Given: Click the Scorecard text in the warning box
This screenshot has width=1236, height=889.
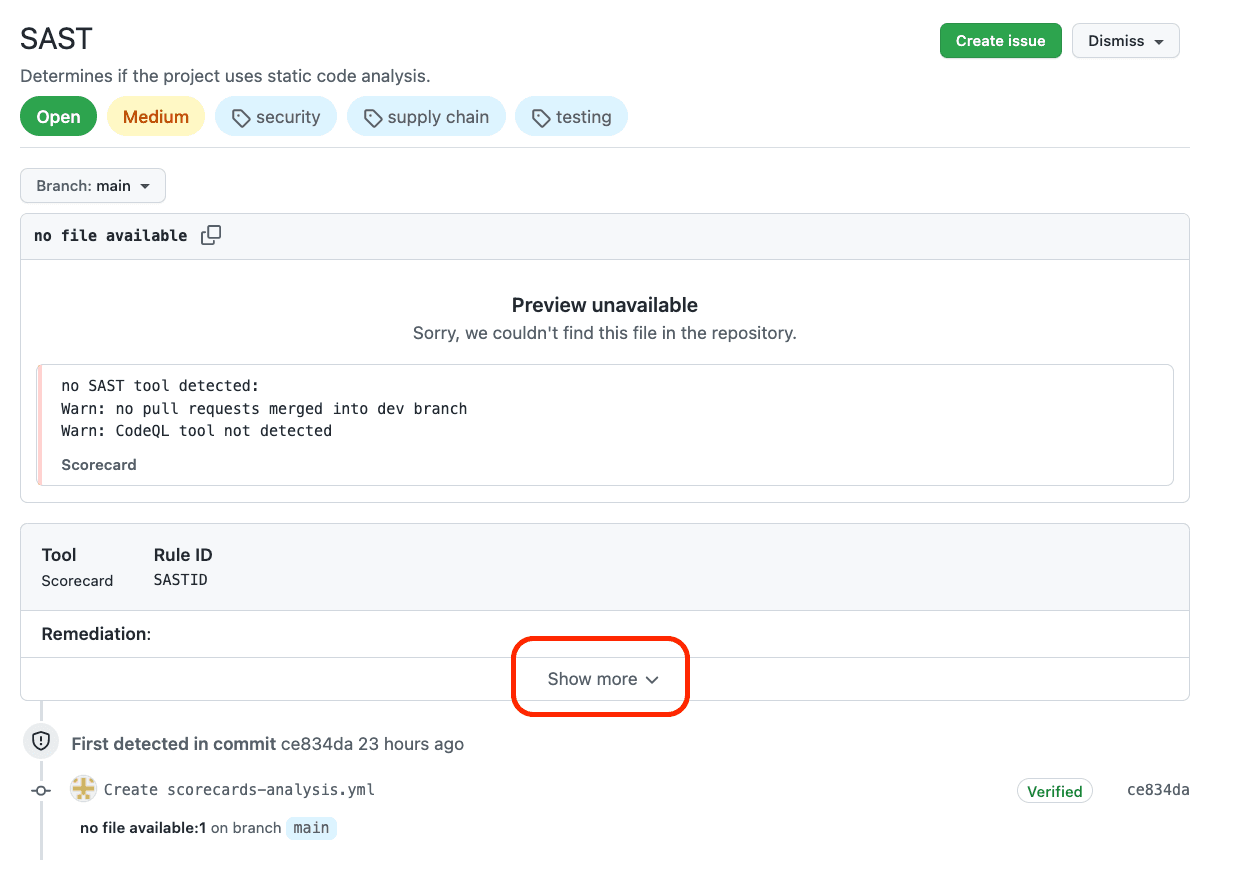Looking at the screenshot, I should (98, 464).
